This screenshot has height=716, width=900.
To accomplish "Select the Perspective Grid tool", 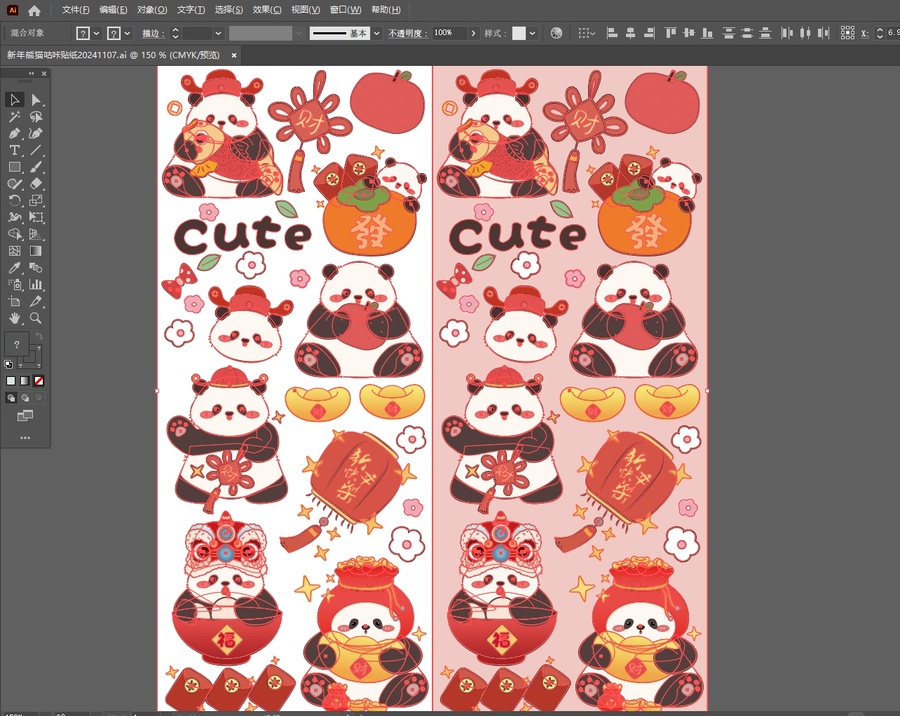I will pos(36,234).
